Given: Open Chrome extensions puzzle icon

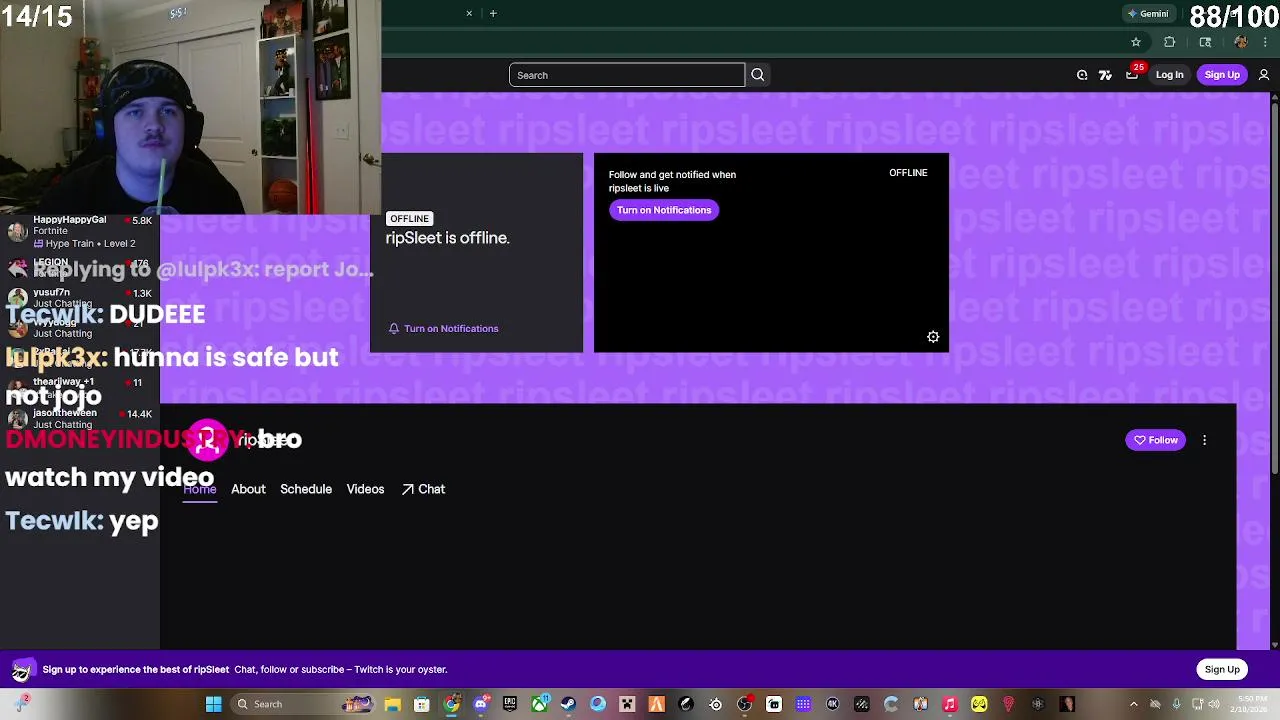Looking at the screenshot, I should (x=1169, y=42).
